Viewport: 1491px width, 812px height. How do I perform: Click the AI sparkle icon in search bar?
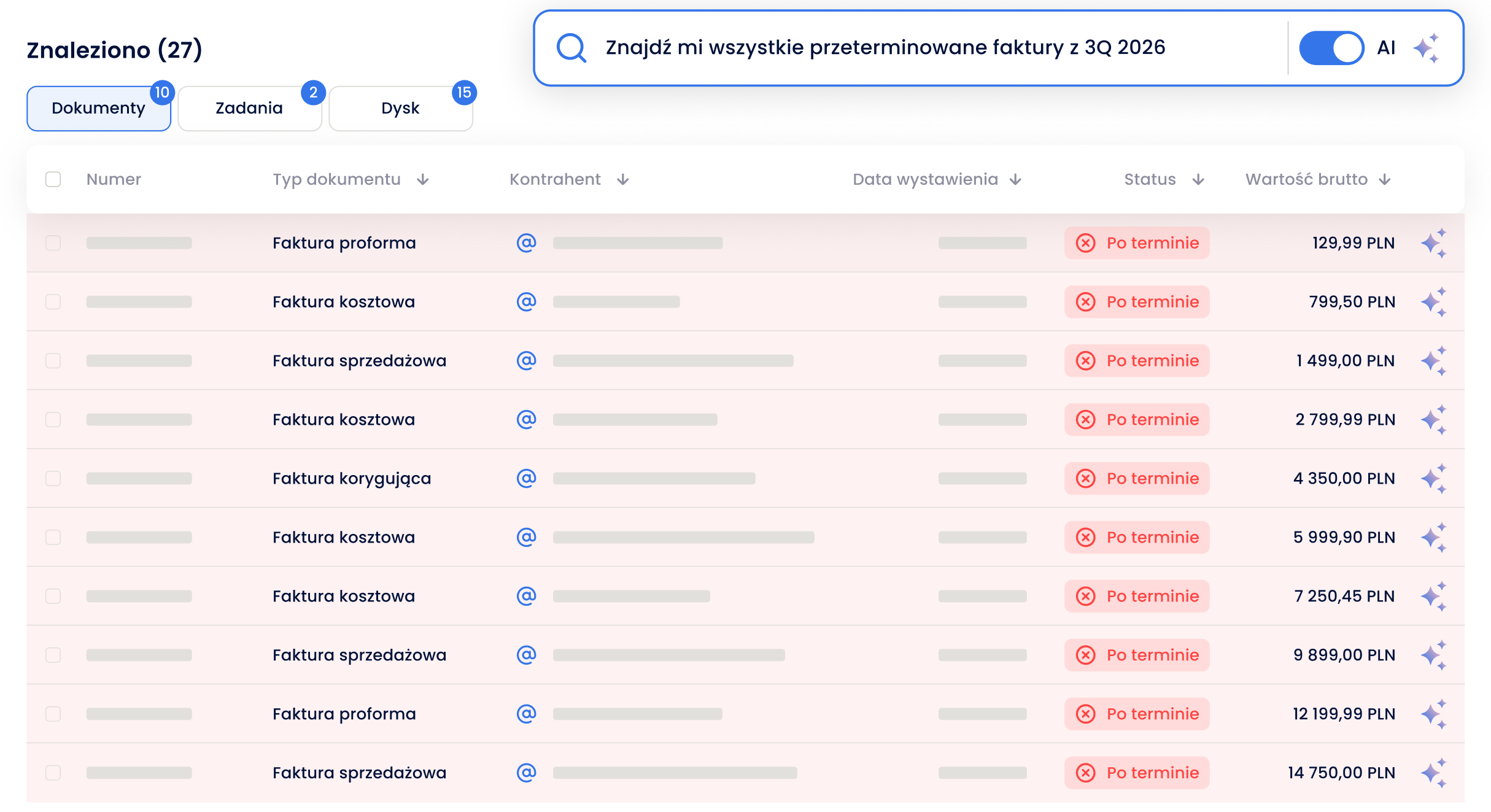(1427, 48)
